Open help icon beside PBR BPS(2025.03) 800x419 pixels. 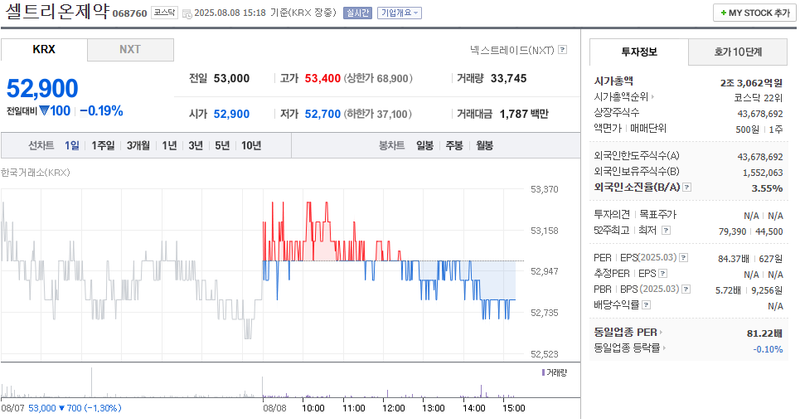(686, 289)
